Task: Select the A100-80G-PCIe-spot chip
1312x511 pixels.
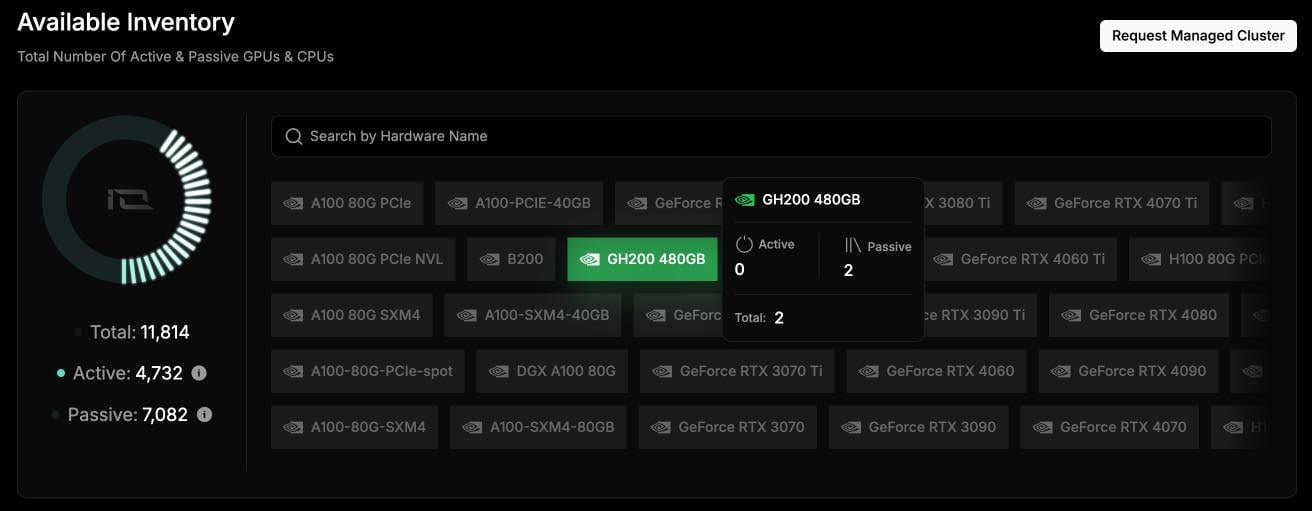Action: coord(368,371)
